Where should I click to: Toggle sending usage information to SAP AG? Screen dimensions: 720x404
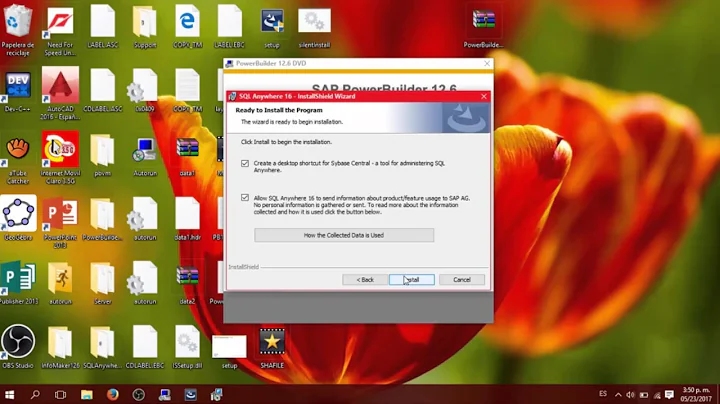[245, 198]
